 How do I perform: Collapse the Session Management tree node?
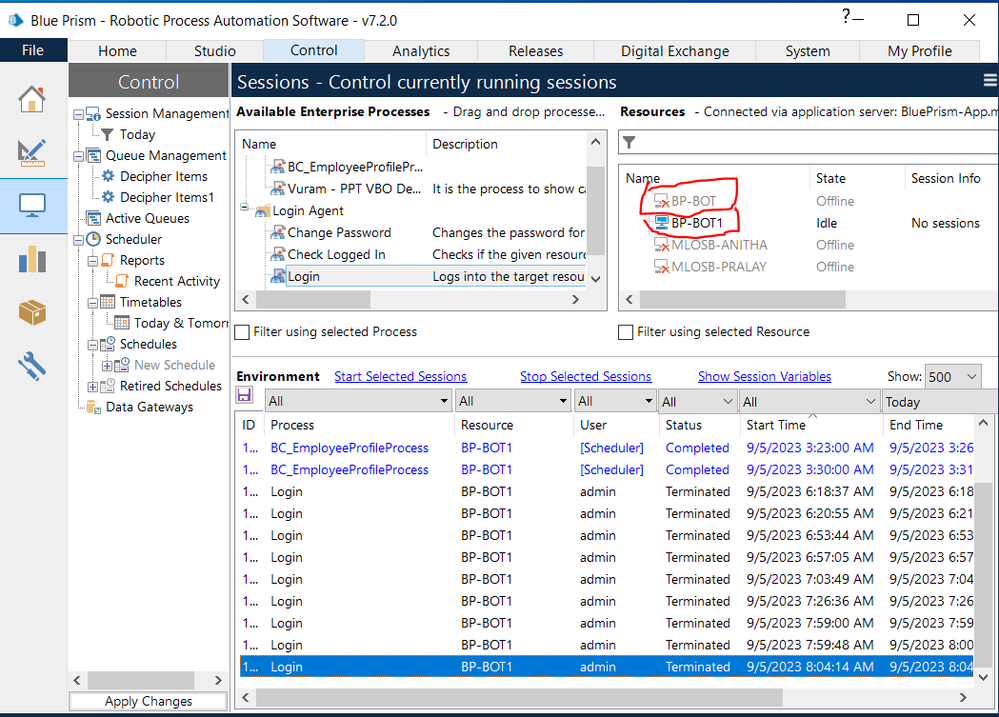tap(79, 114)
